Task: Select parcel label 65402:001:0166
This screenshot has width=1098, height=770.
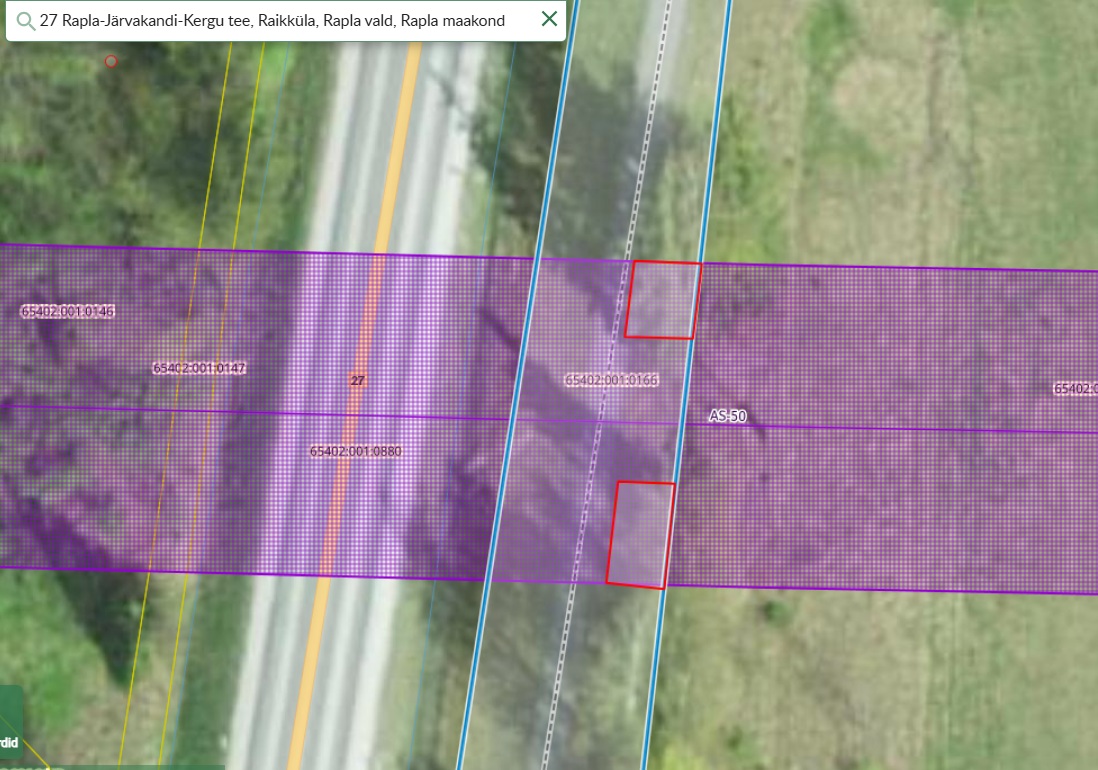Action: point(611,380)
